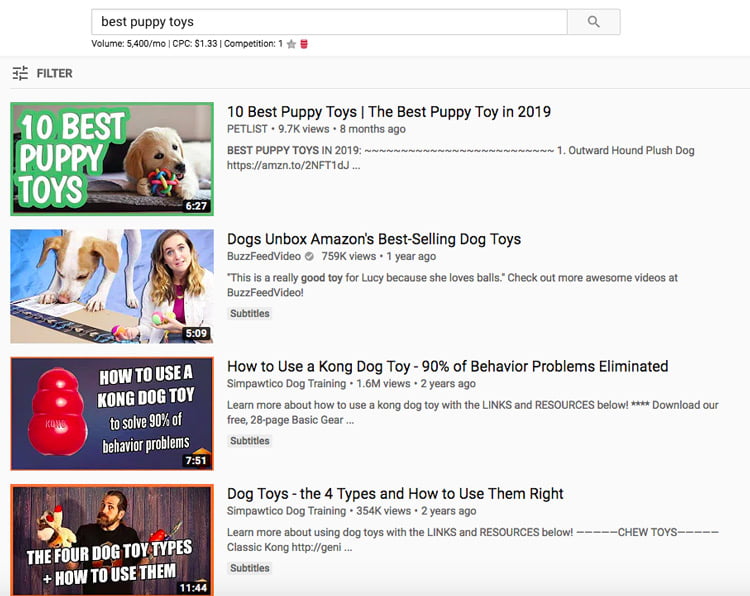Open the filter sliders icon
The width and height of the screenshot is (750, 596).
coord(20,73)
